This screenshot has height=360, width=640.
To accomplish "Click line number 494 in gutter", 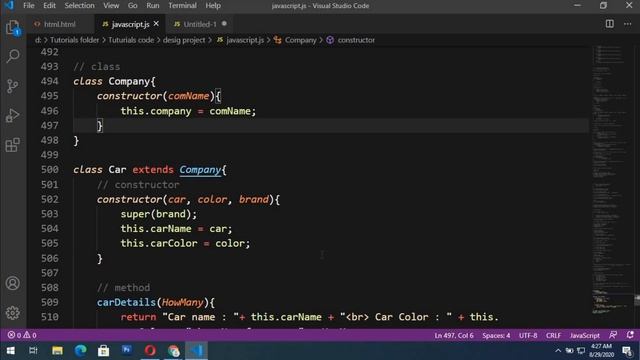I will click(x=49, y=81).
